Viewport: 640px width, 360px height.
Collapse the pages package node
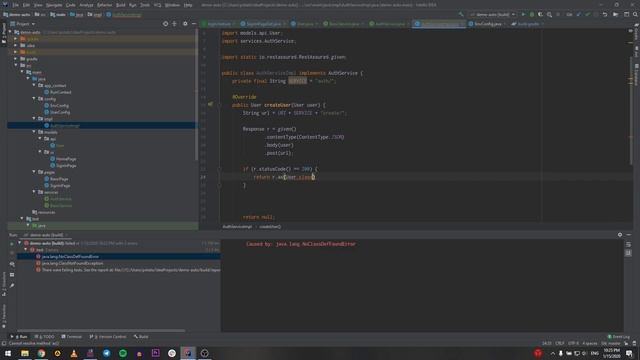point(34,172)
